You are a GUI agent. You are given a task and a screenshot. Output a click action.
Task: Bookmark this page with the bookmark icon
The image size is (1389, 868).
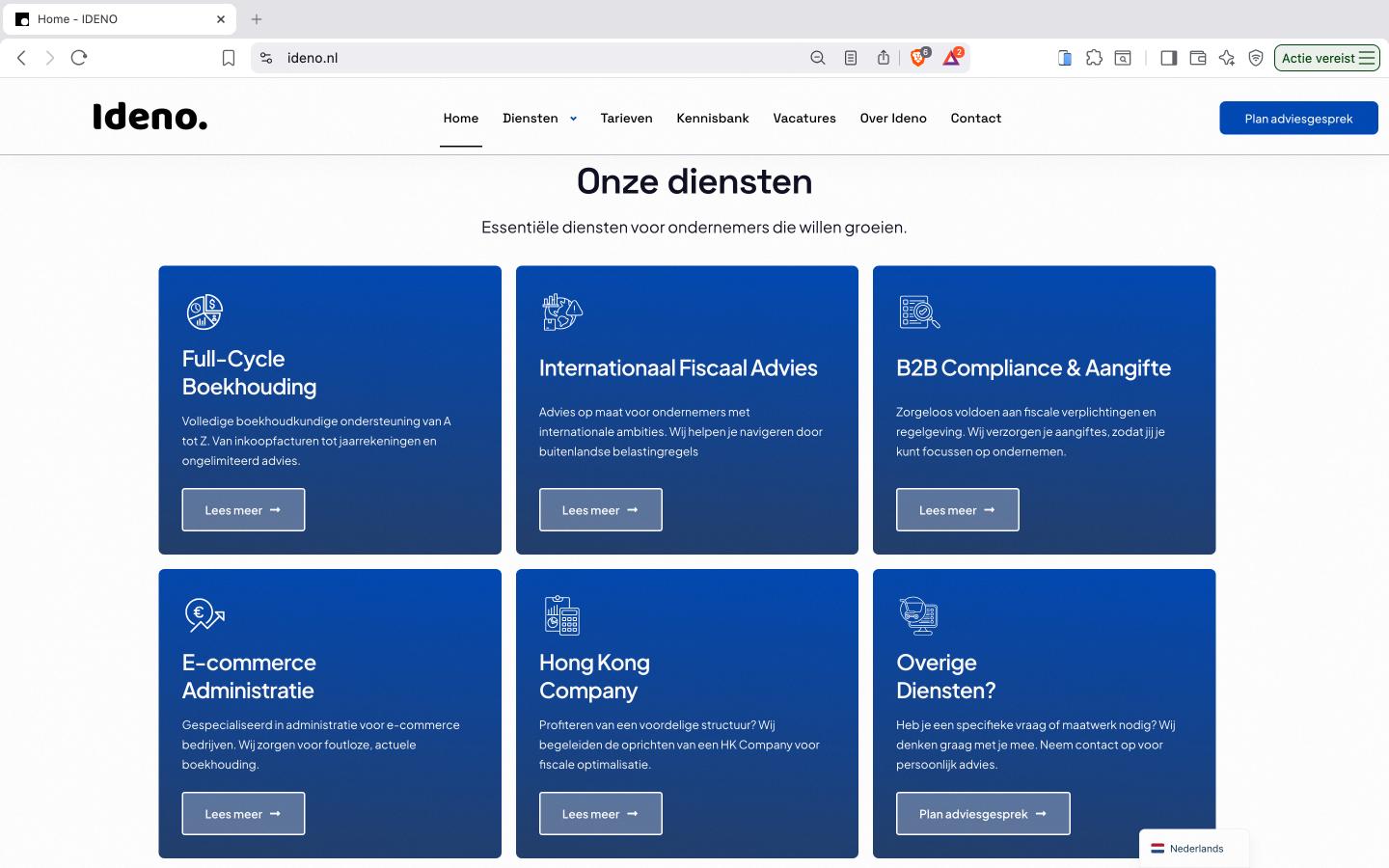click(x=229, y=58)
